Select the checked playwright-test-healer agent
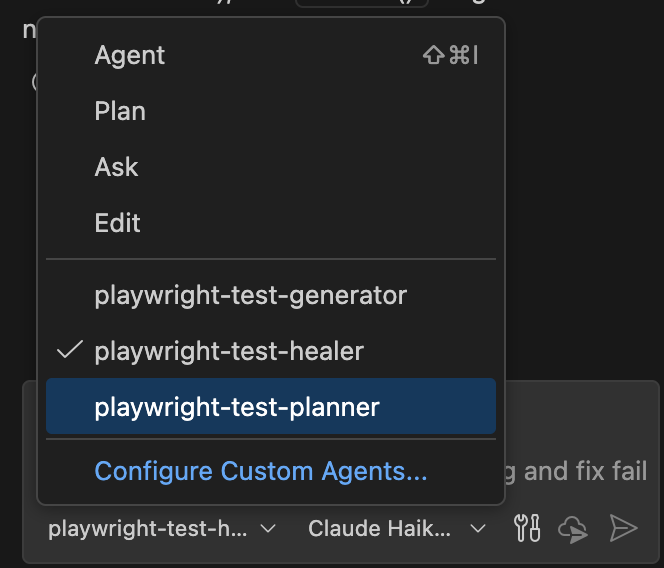 tap(229, 351)
